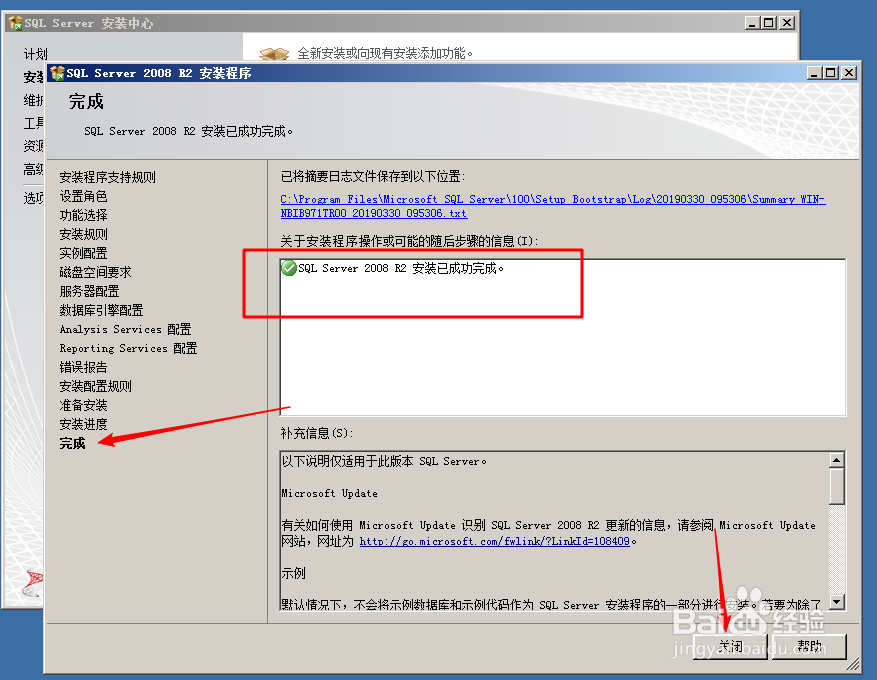Click the 关闭 button to close setup
Image resolution: width=877 pixels, height=680 pixels.
[x=730, y=647]
